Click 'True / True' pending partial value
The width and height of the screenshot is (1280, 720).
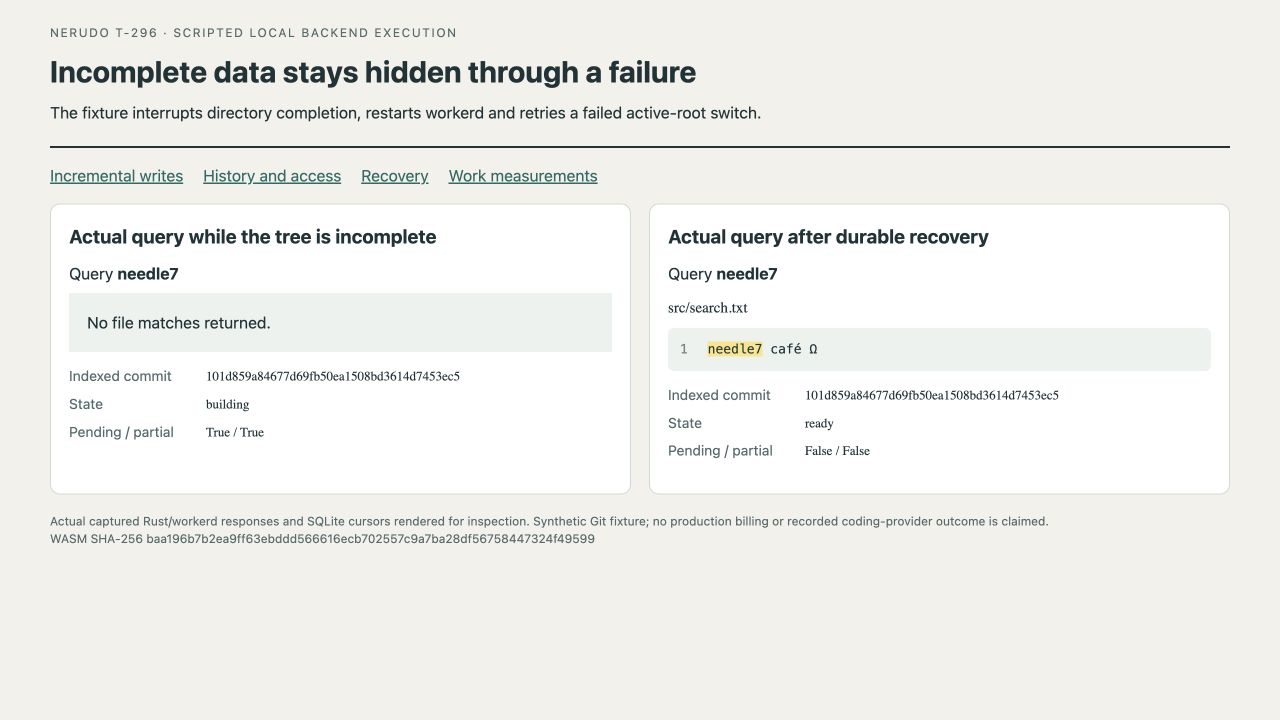point(235,432)
